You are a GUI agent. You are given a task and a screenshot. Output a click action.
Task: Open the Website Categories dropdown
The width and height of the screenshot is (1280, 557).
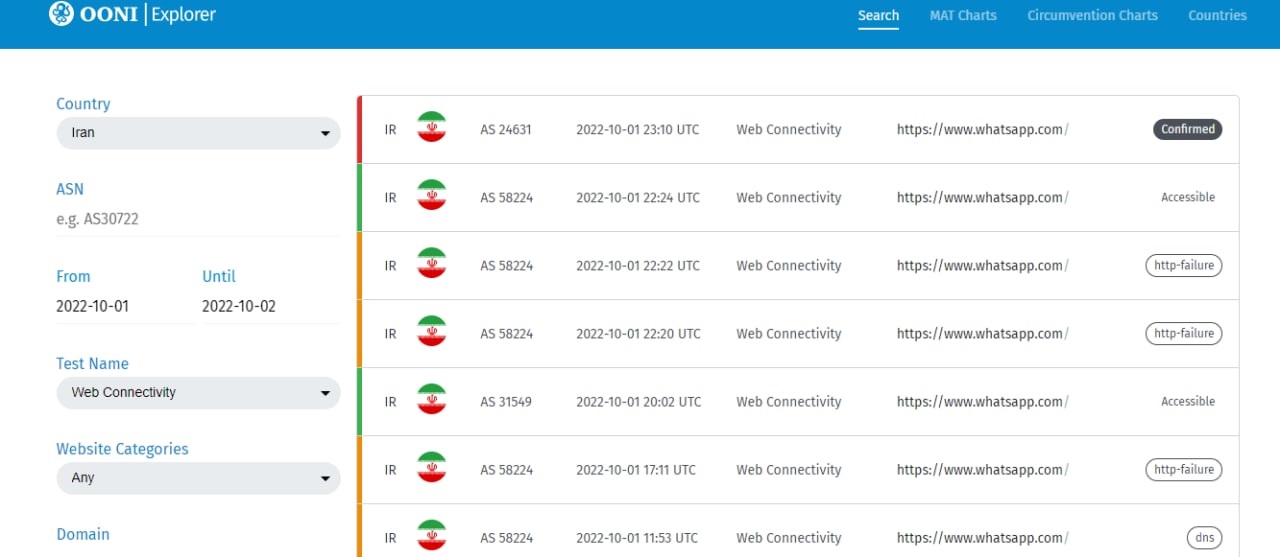[x=198, y=478]
